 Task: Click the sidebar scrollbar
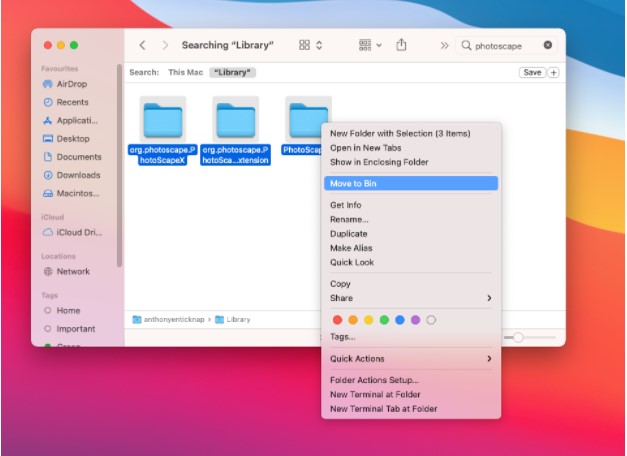(119, 166)
